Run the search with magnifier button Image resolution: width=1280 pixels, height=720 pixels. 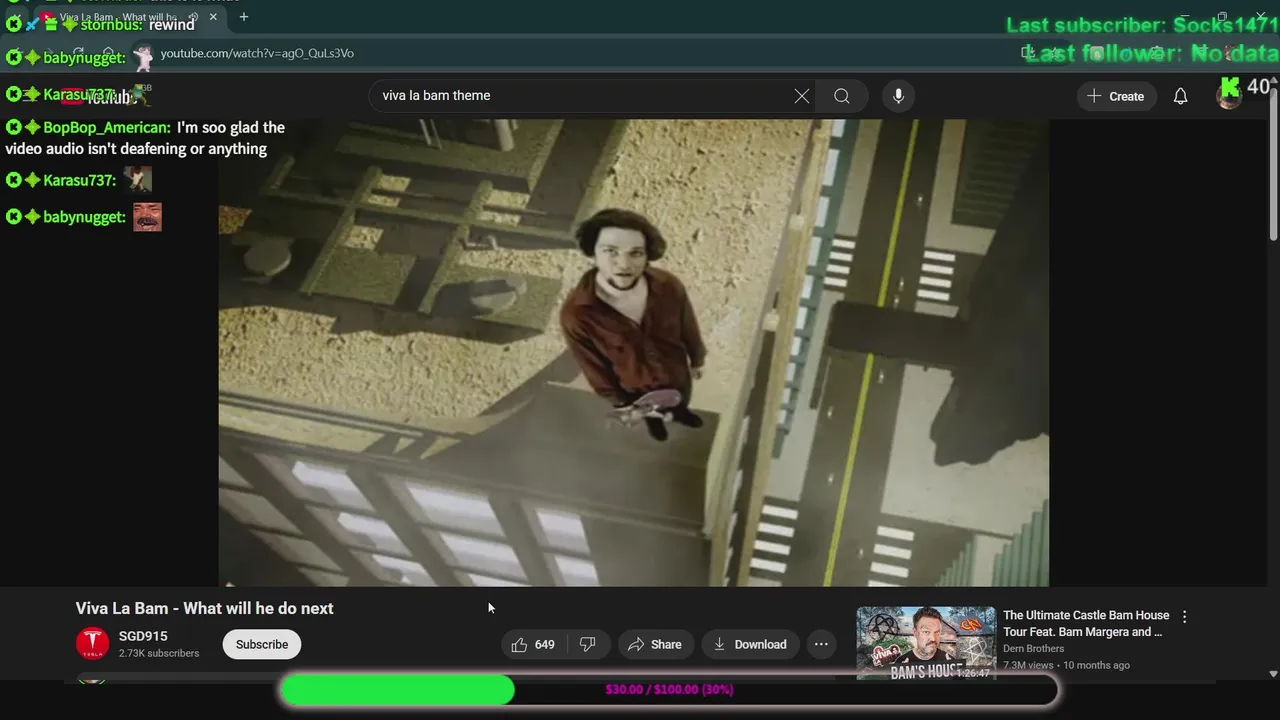(x=842, y=96)
